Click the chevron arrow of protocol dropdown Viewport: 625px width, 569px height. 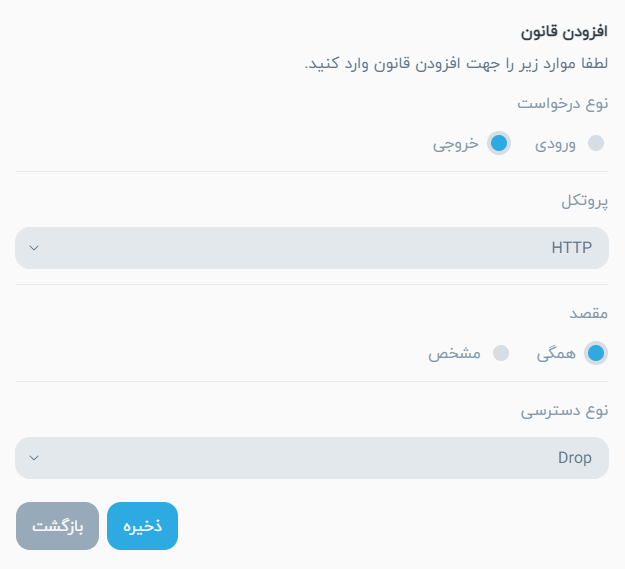tap(34, 248)
